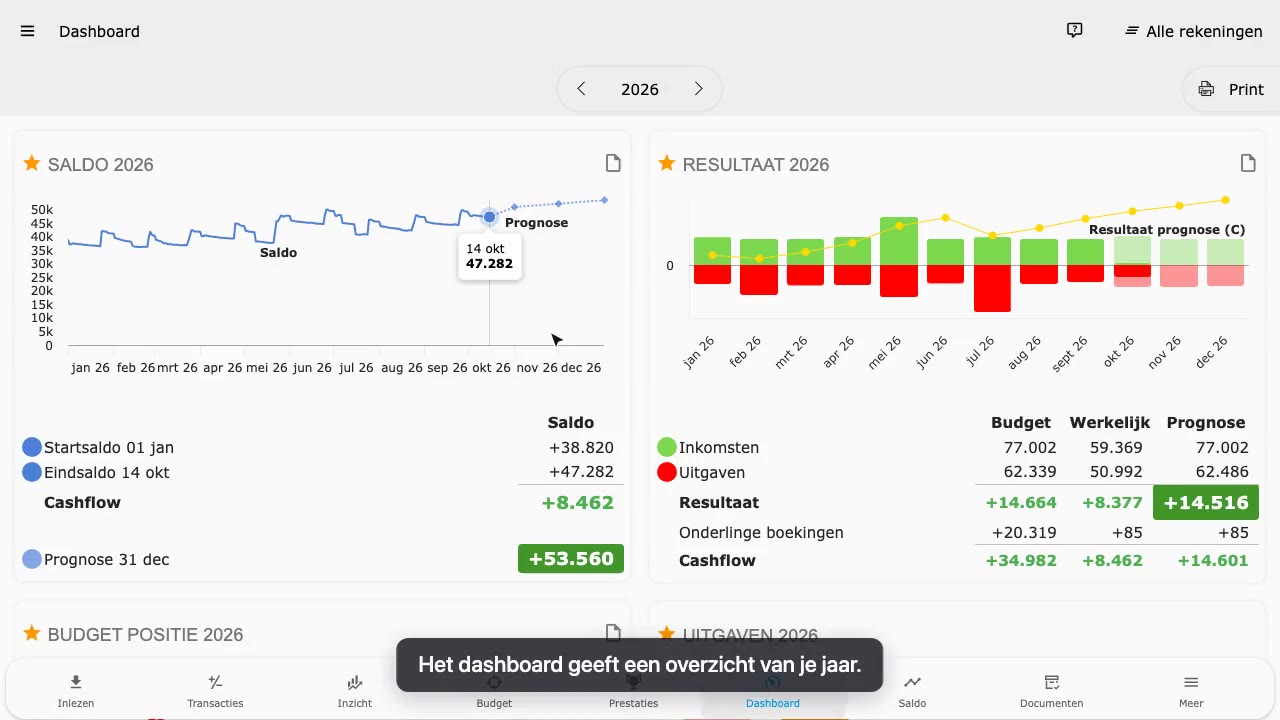Click the Uitgaven prognose value 62.486
This screenshot has width=1280, height=720.
pos(1222,473)
